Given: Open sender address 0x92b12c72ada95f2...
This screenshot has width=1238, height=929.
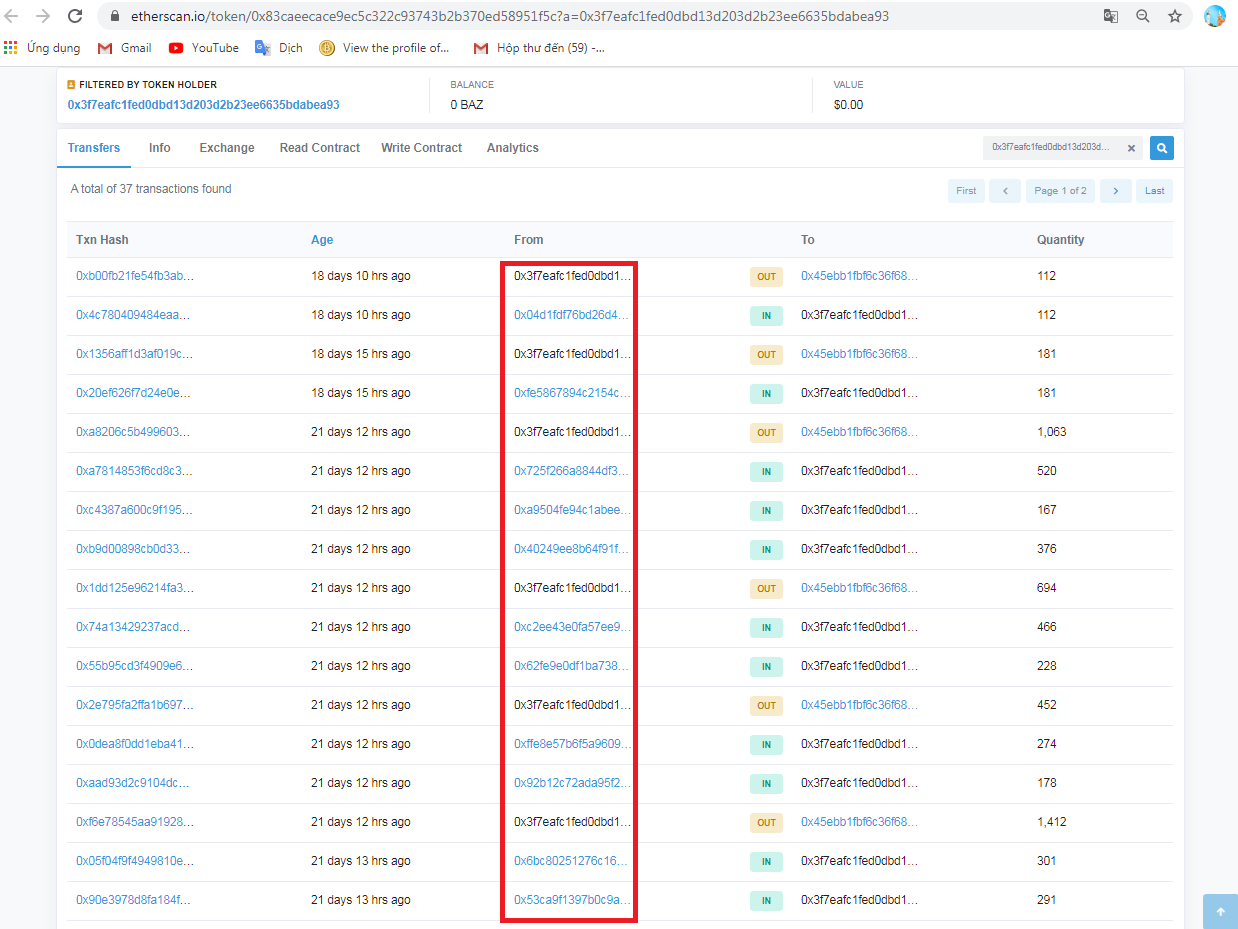Looking at the screenshot, I should coord(573,783).
